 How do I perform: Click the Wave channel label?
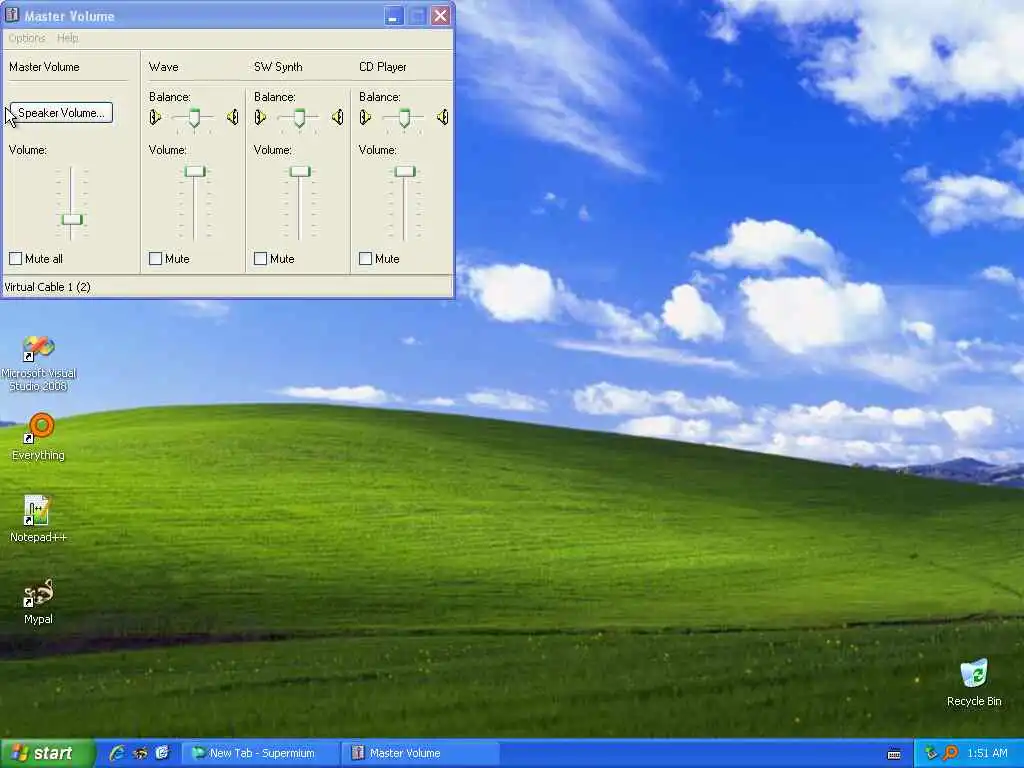tap(163, 67)
